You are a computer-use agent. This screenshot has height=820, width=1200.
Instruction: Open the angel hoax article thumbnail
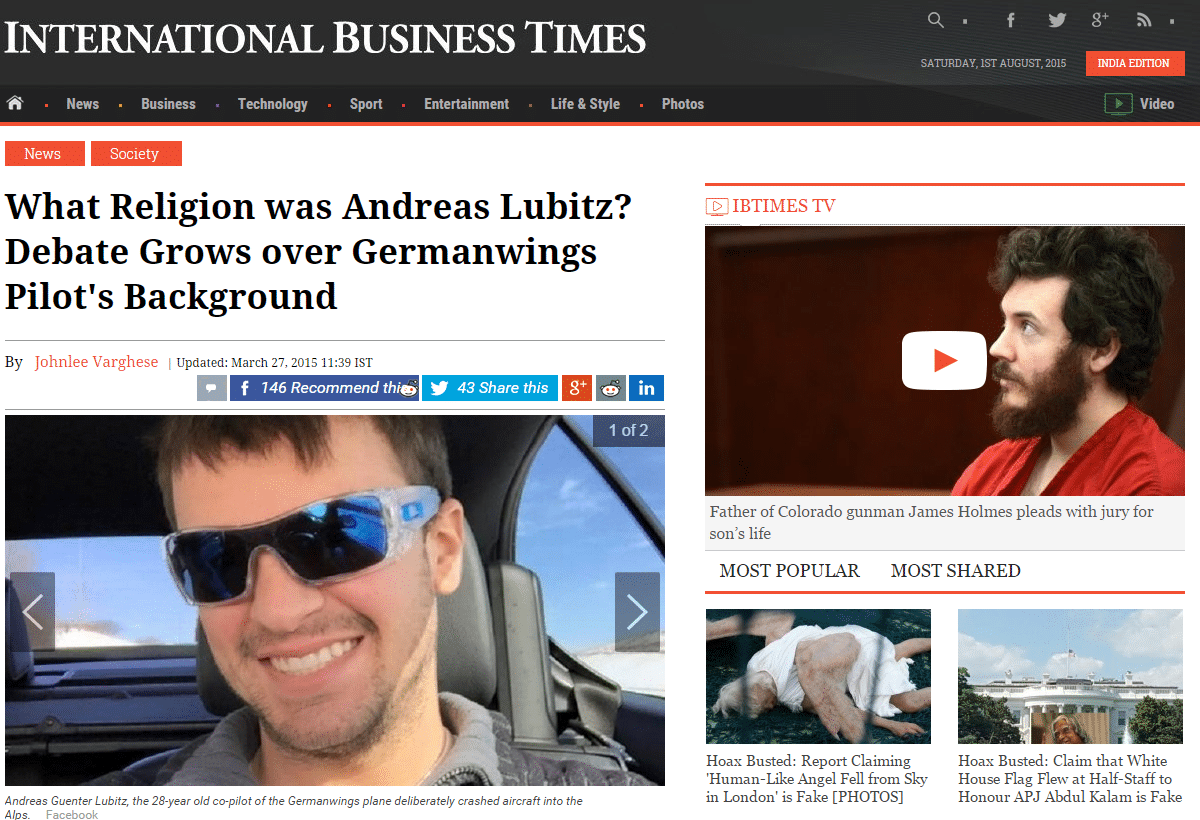click(818, 676)
